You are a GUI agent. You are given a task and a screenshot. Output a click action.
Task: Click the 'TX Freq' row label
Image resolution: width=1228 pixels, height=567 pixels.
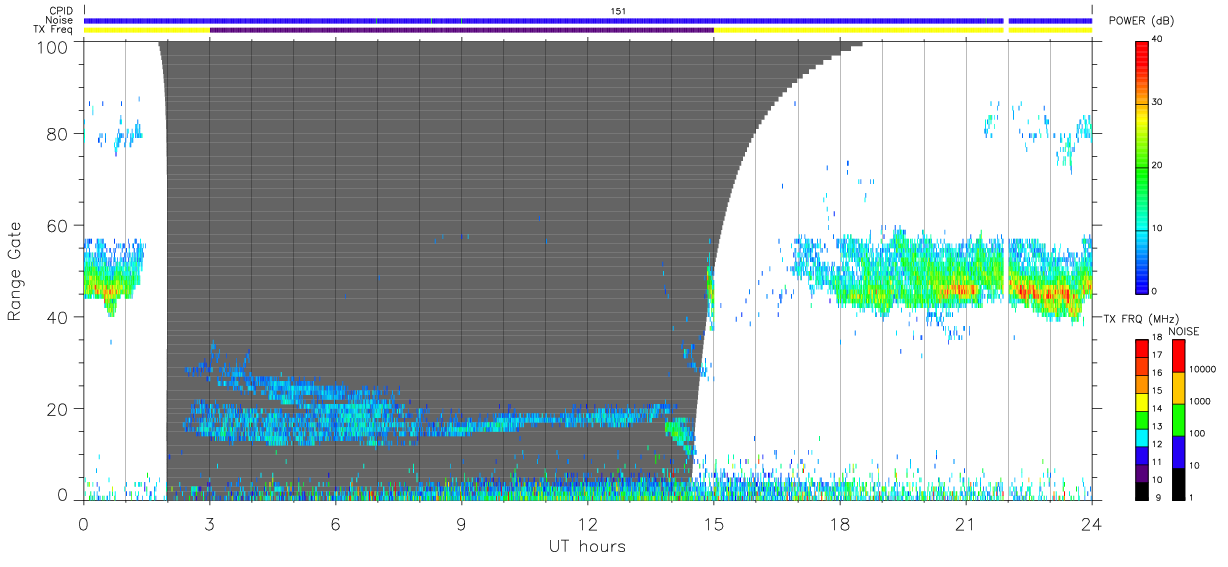click(55, 30)
